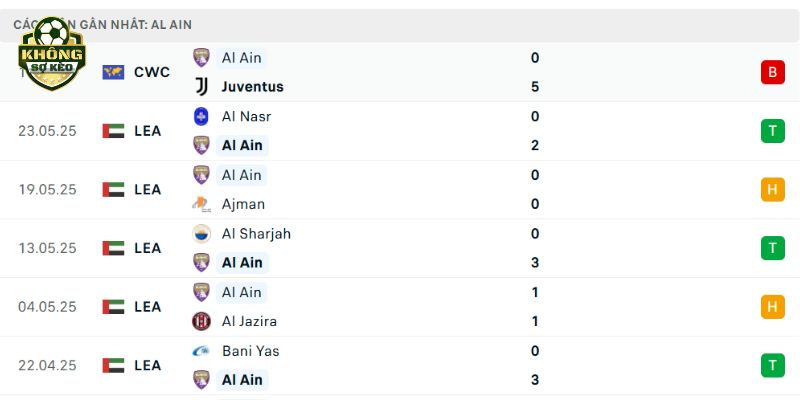
Task: Click green T badge for Bani Yas match
Action: [x=772, y=365]
